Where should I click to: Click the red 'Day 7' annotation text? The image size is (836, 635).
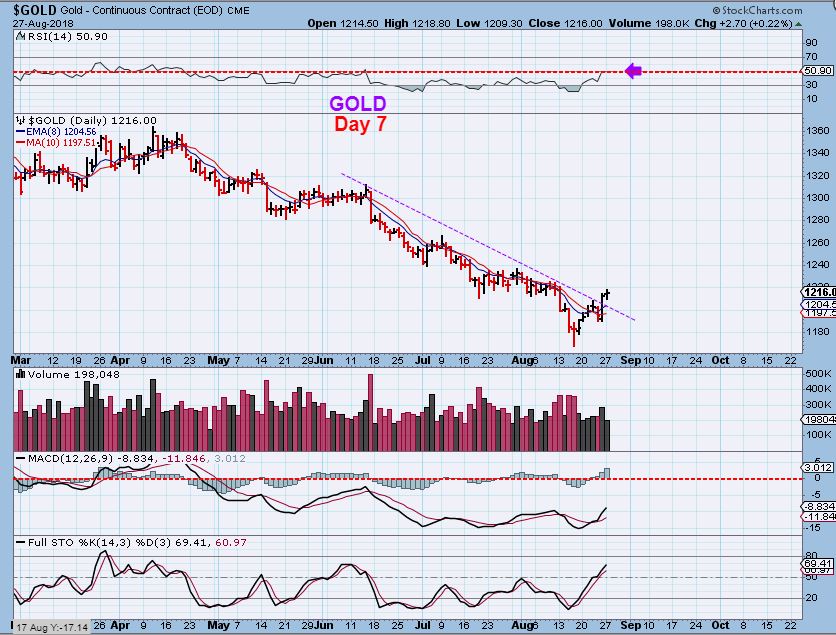tap(360, 124)
